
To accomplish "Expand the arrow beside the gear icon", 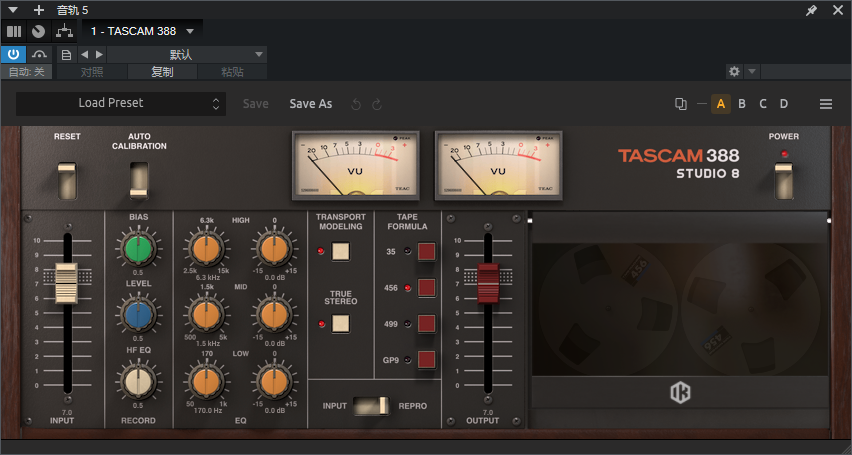I will 752,71.
